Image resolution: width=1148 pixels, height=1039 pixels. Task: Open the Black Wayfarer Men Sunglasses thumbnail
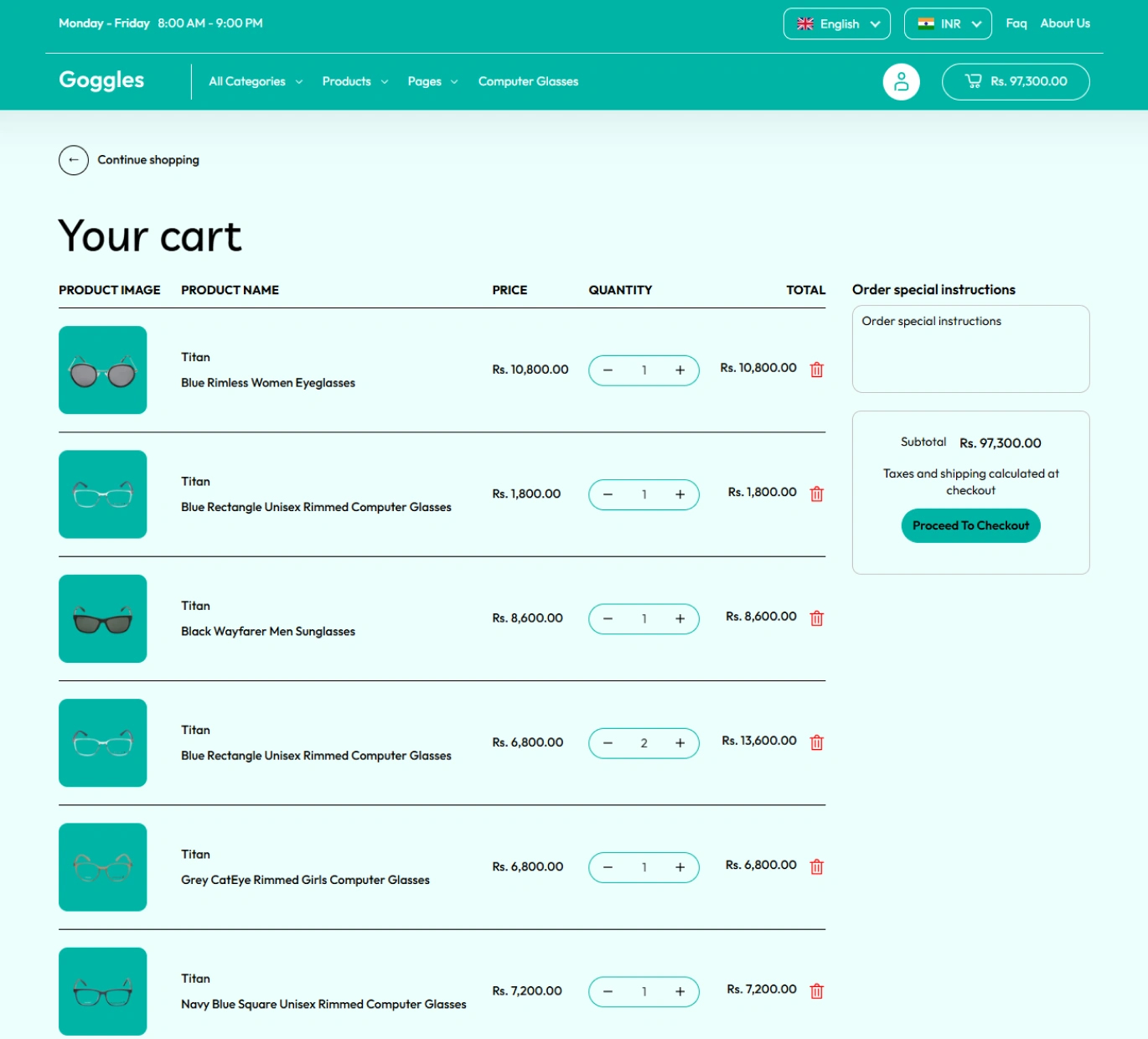pyautogui.click(x=102, y=618)
